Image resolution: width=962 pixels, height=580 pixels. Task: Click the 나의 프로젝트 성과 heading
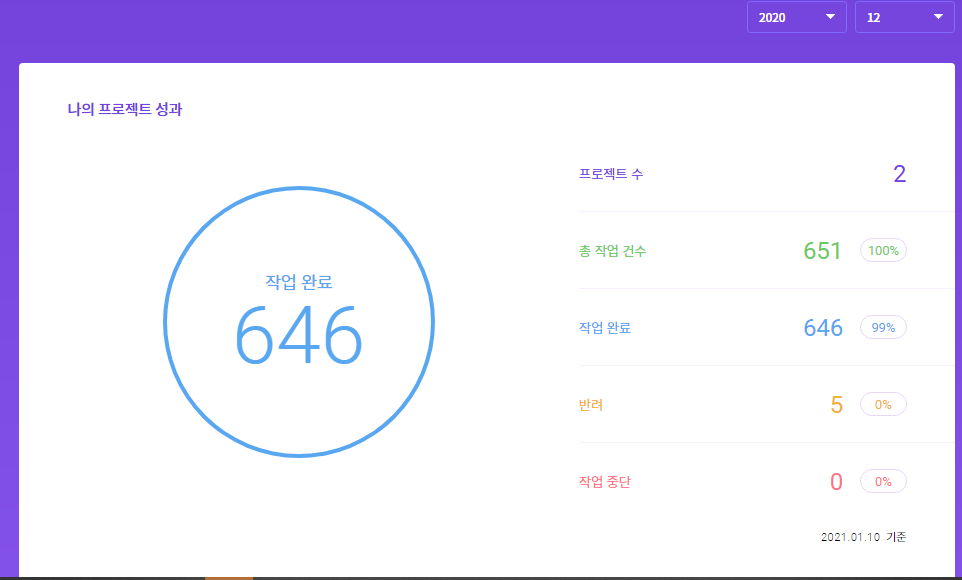pos(125,109)
